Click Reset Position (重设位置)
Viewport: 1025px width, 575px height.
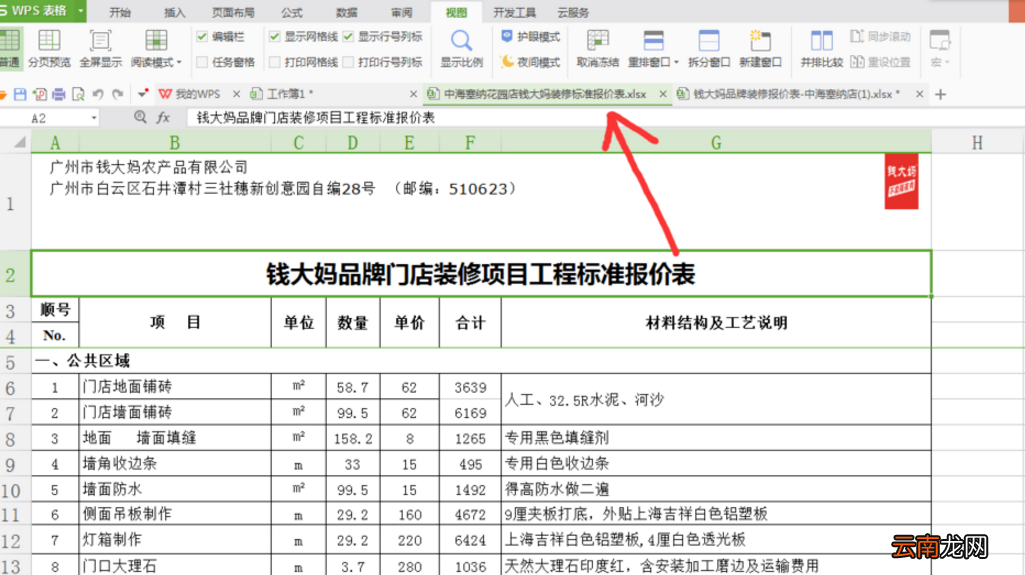tap(881, 62)
